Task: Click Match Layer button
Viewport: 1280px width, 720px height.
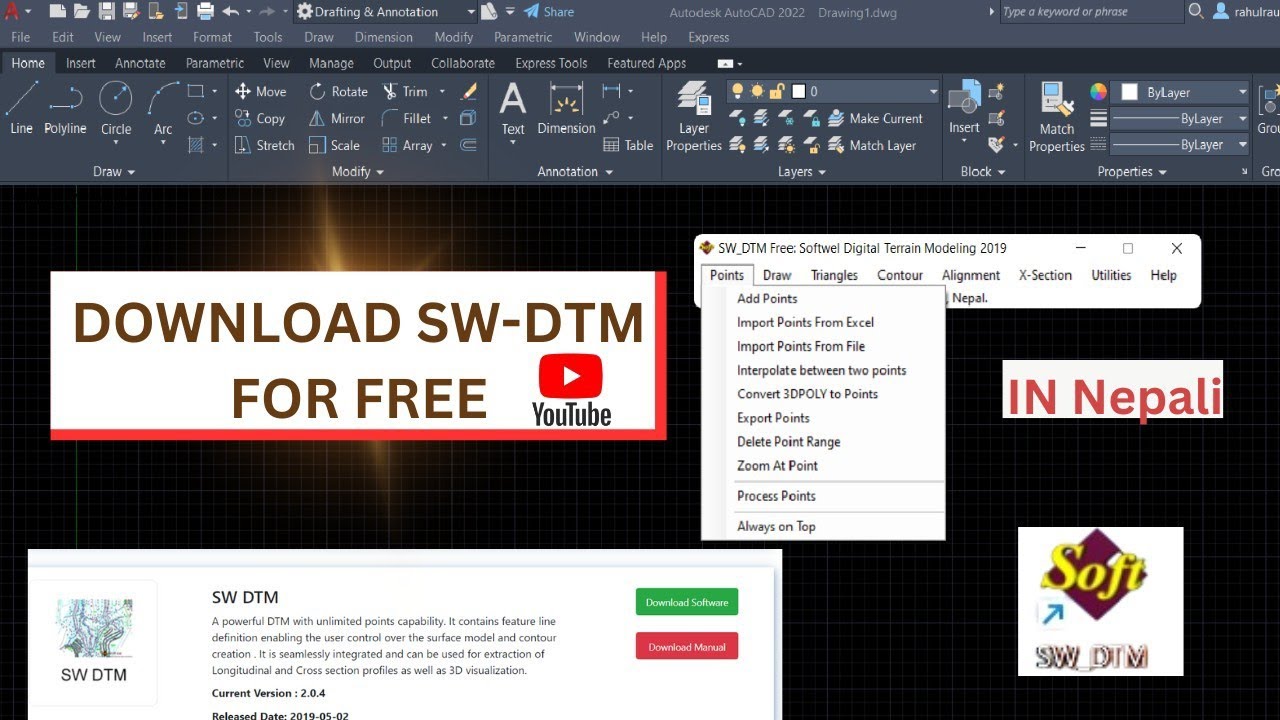Action: tap(872, 145)
